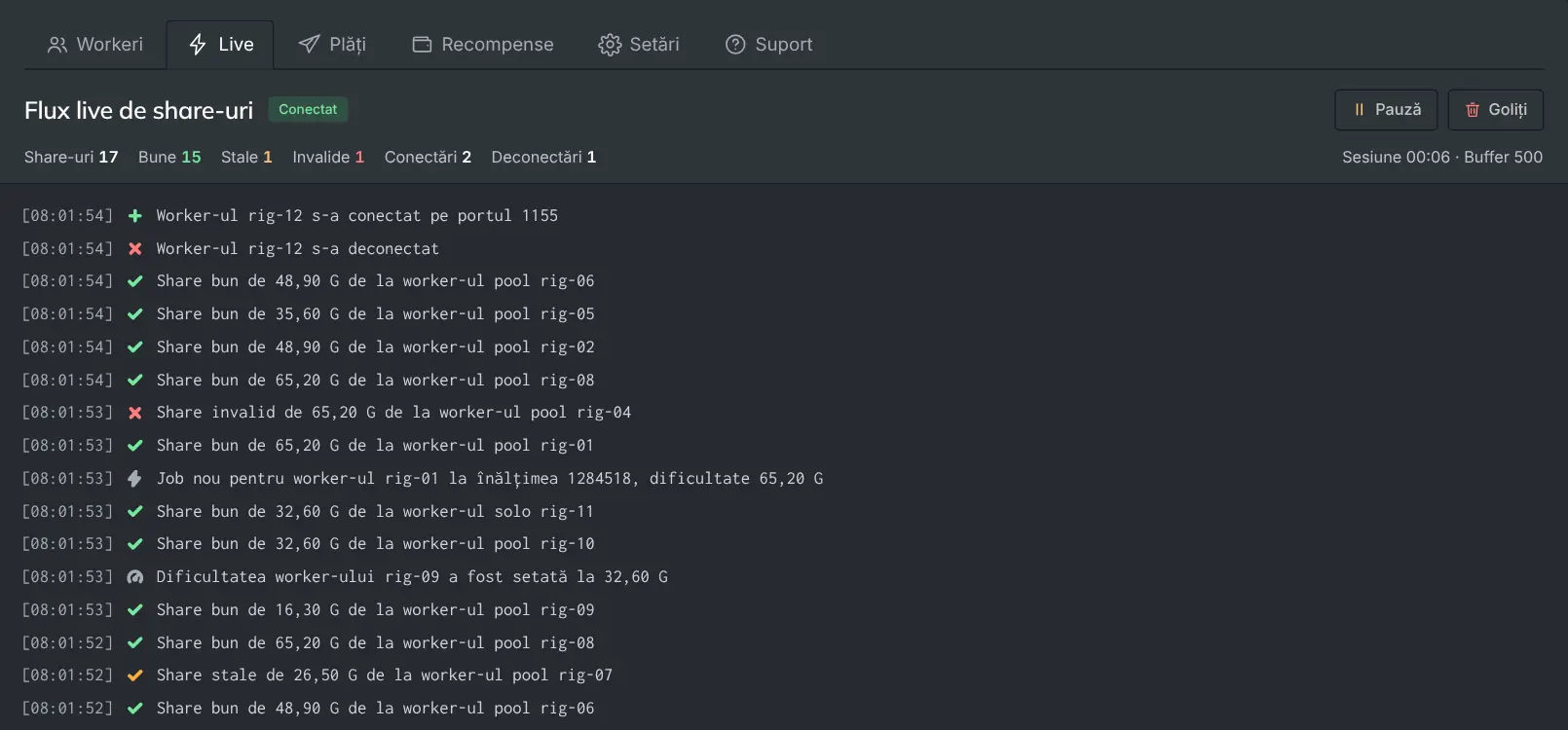Click the green check on the rig-01 share

coord(135,446)
